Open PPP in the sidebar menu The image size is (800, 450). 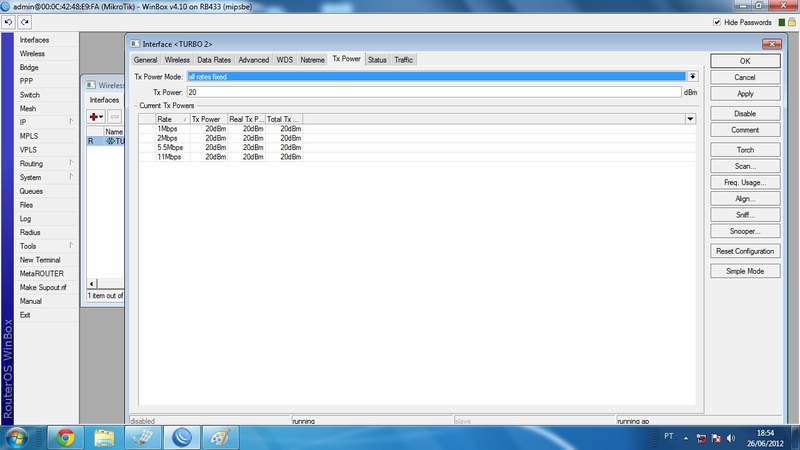click(26, 81)
